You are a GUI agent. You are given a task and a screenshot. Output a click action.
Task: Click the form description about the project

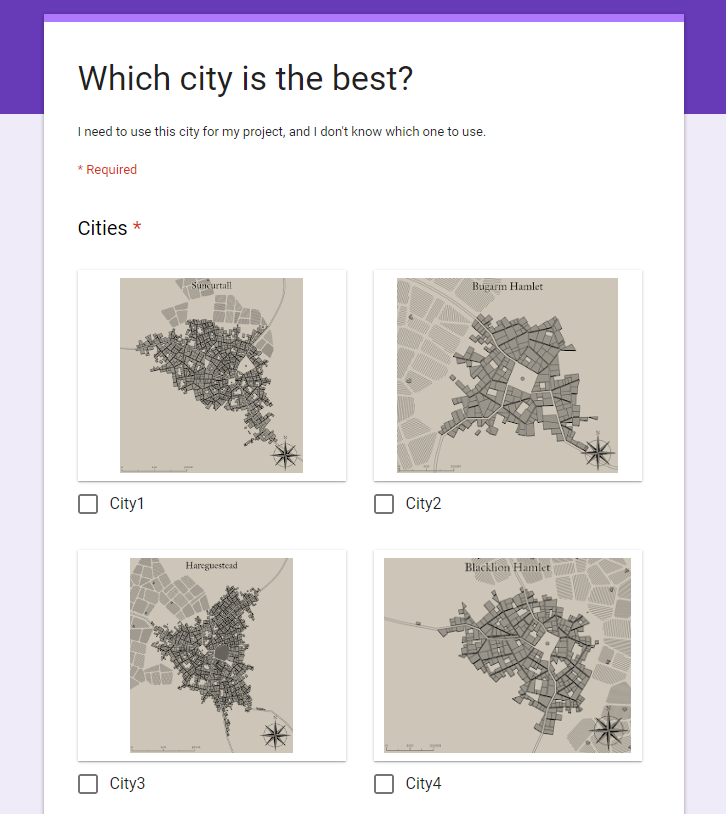pos(282,132)
